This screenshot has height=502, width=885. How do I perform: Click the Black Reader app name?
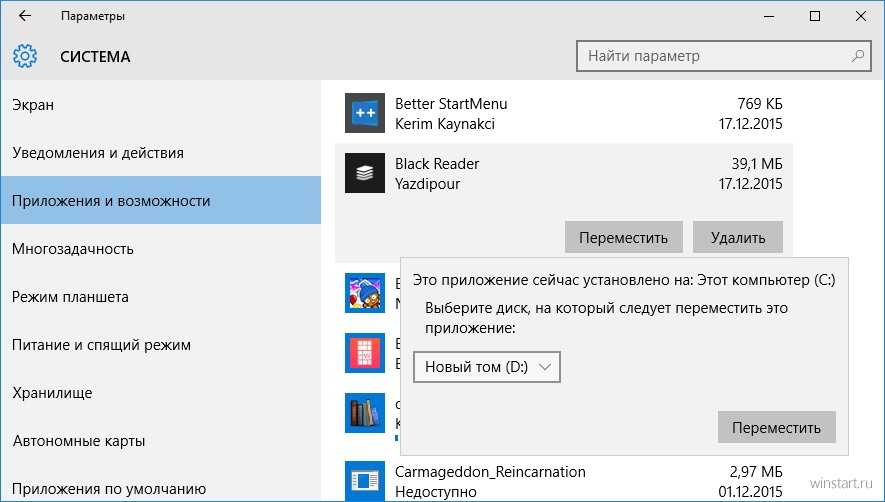click(x=437, y=164)
